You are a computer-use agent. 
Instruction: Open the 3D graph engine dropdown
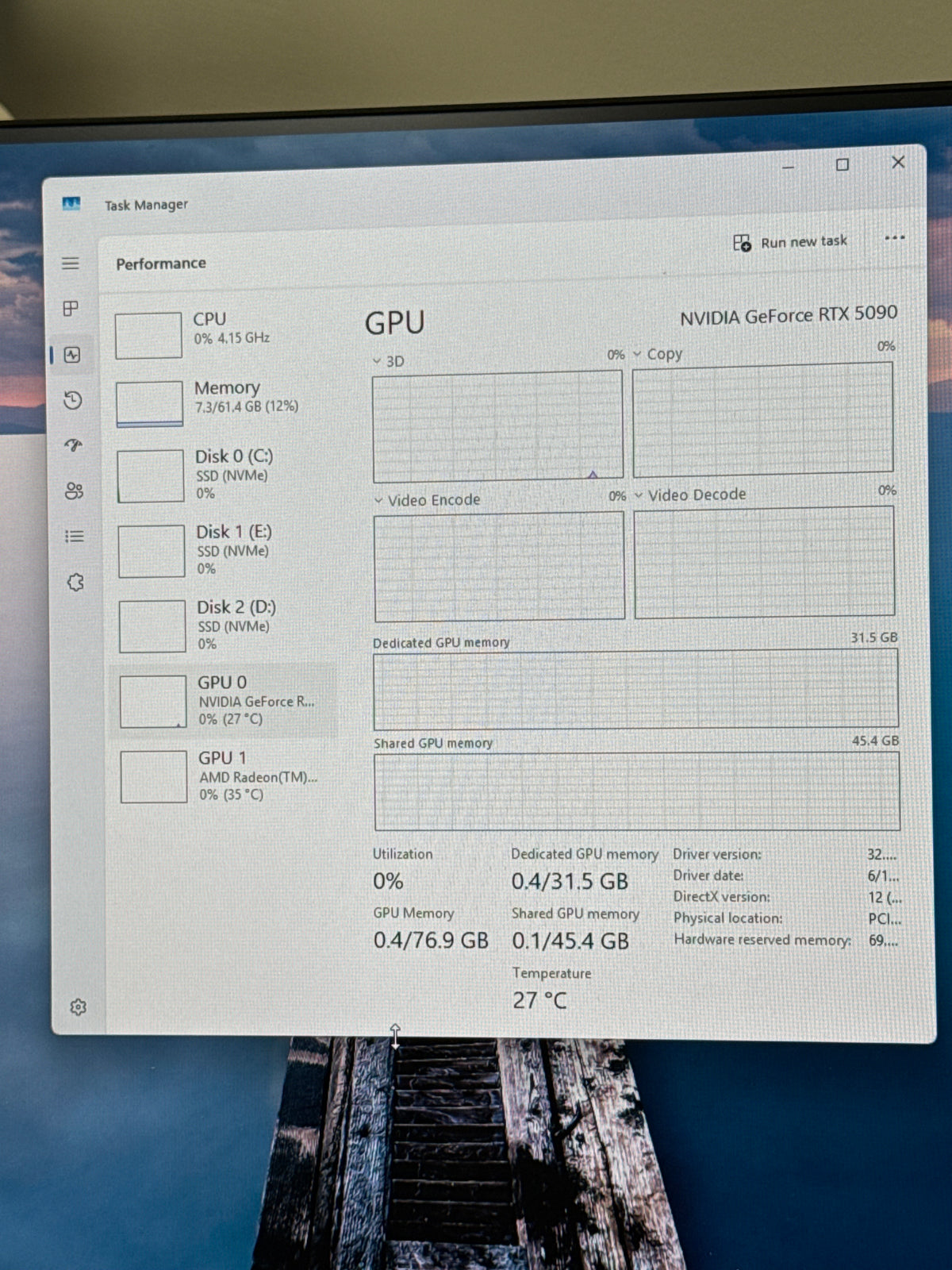pos(389,361)
